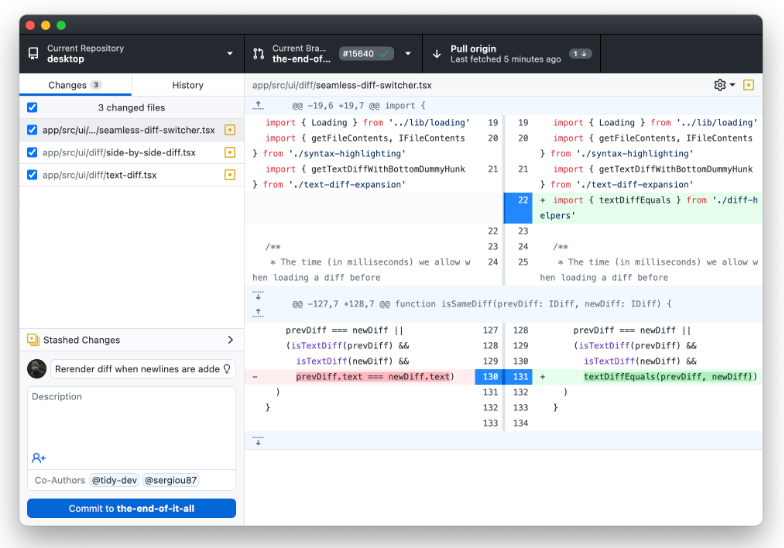This screenshot has width=784, height=548.
Task: Click modified icon in diff header corner
Action: pyautogui.click(x=748, y=85)
